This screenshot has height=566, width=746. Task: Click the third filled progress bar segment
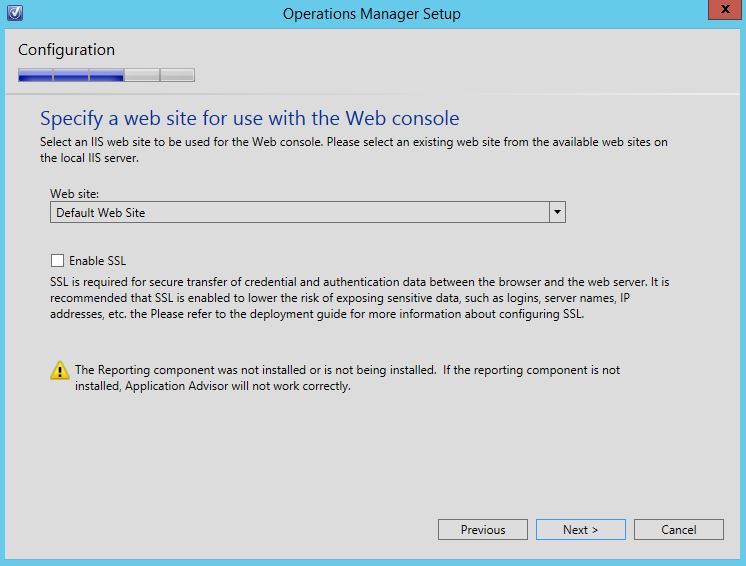(106, 75)
